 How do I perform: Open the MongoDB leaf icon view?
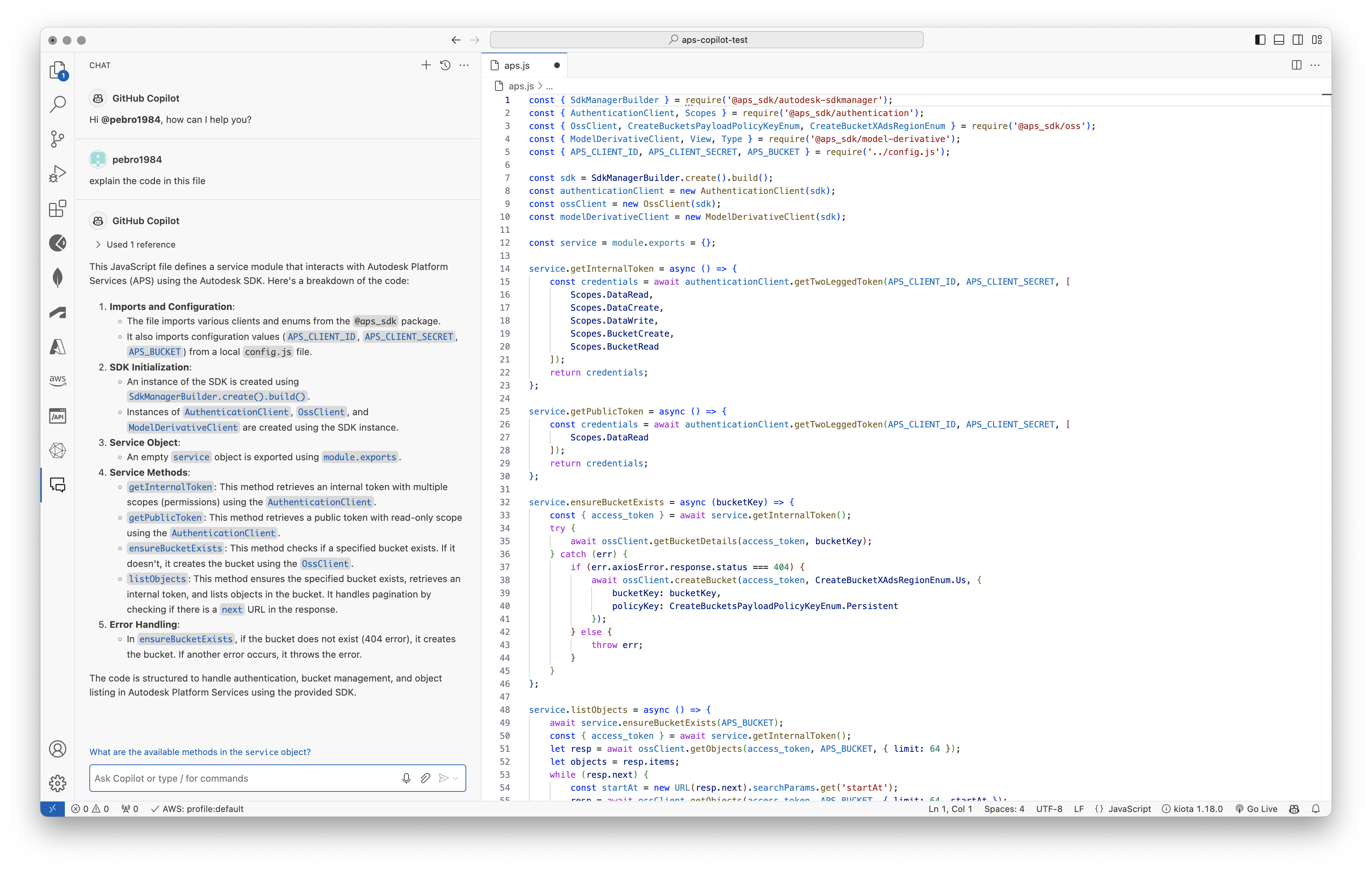point(58,278)
